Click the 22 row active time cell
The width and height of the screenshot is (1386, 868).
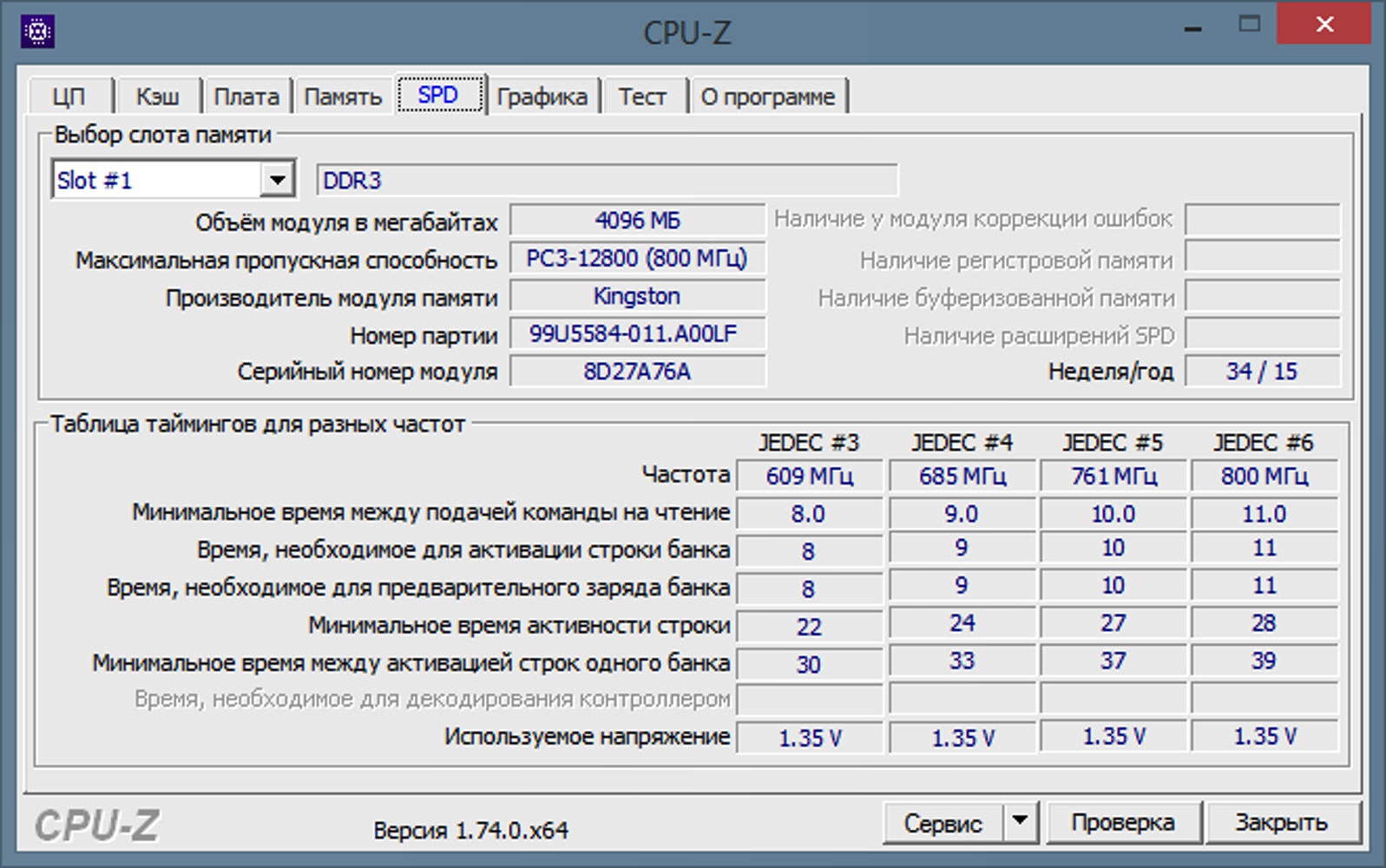(809, 627)
